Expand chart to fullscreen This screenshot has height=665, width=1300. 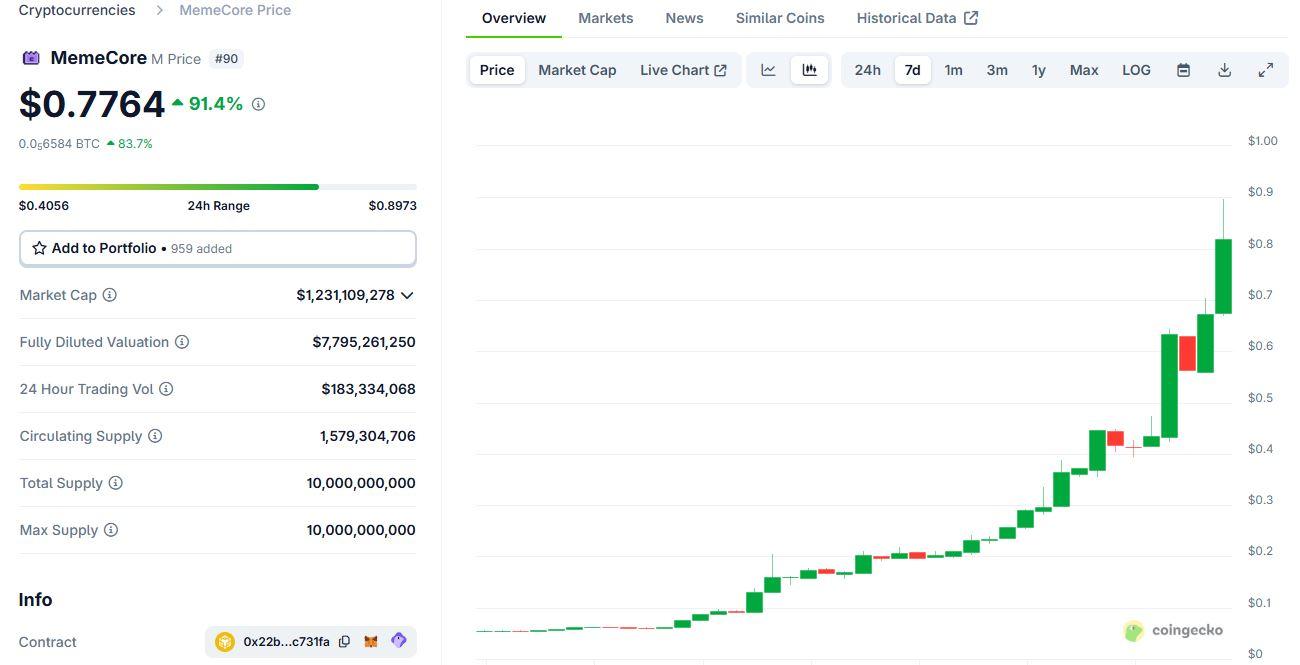(1265, 70)
